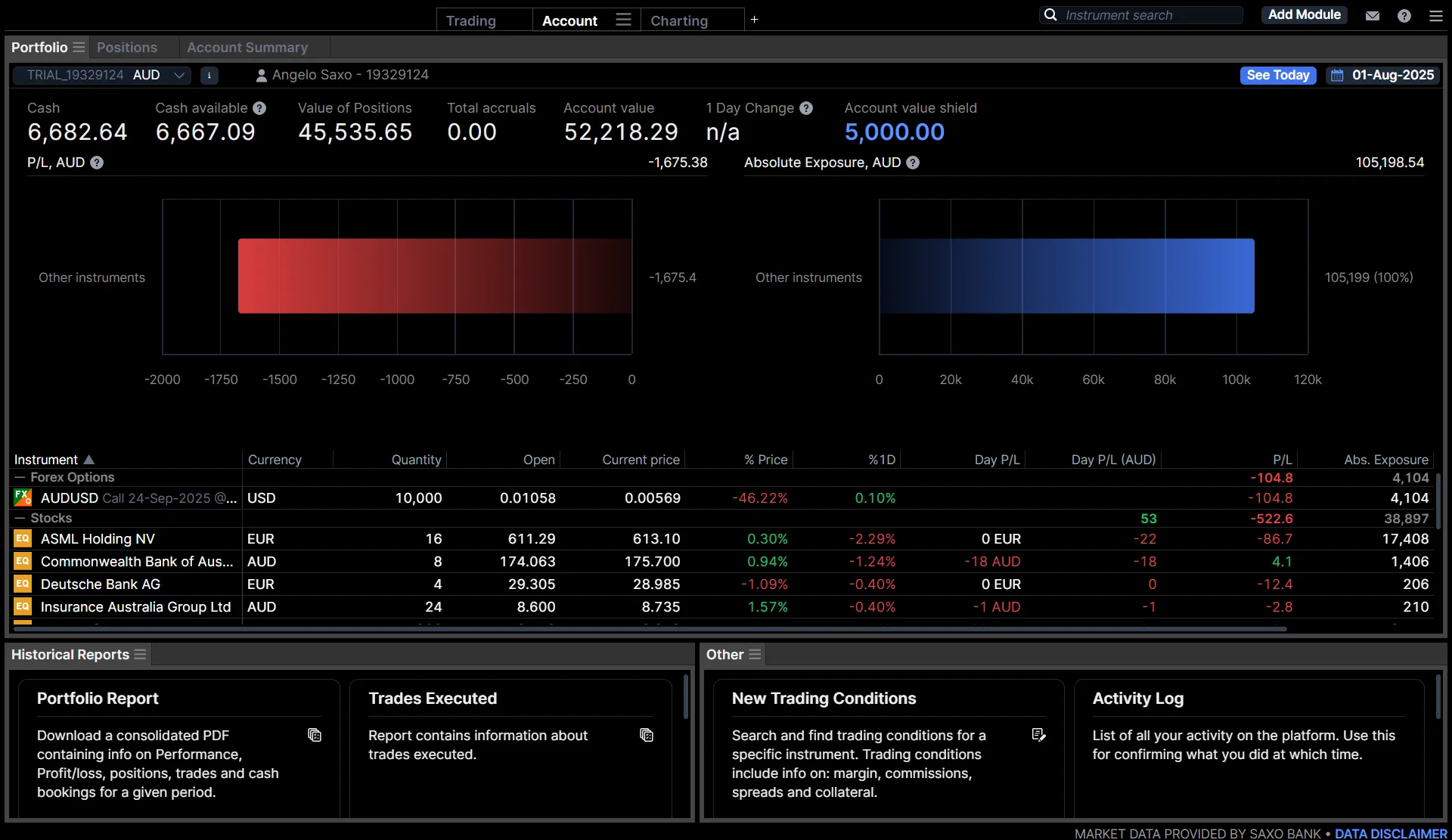1452x840 pixels.
Task: Click the search magnifier icon
Action: [1050, 14]
